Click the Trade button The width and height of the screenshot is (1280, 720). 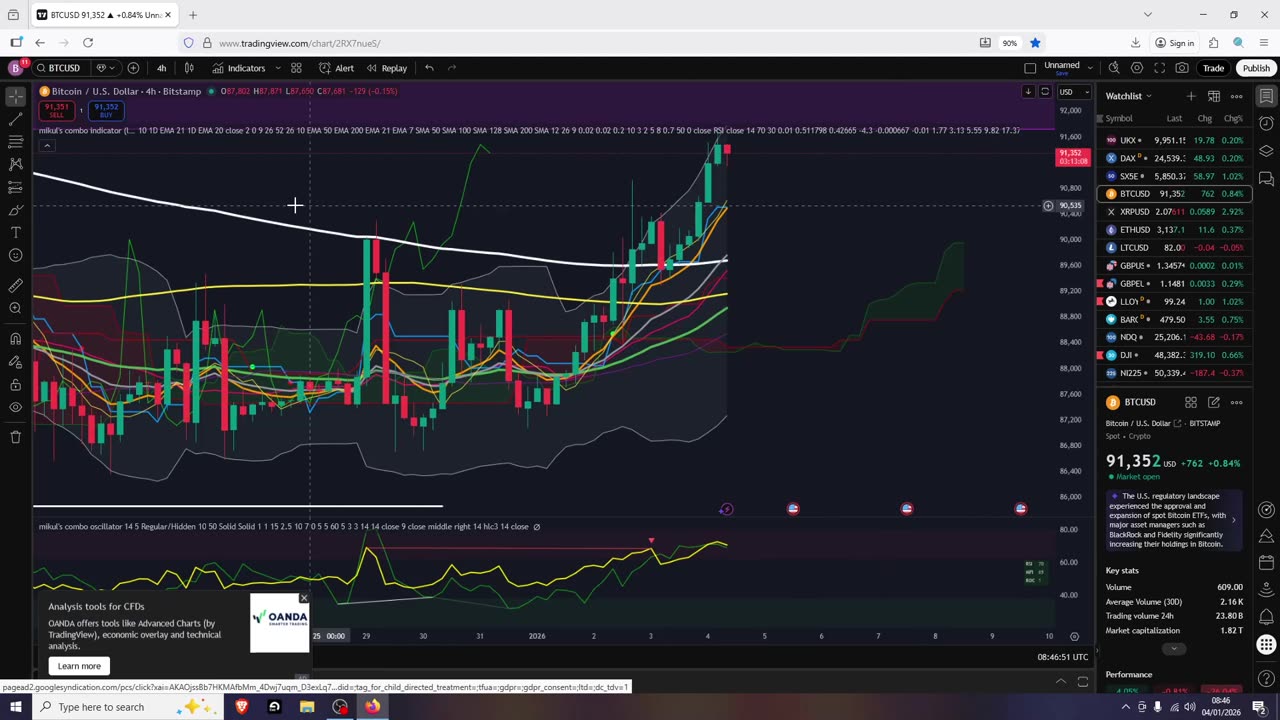tap(1213, 68)
